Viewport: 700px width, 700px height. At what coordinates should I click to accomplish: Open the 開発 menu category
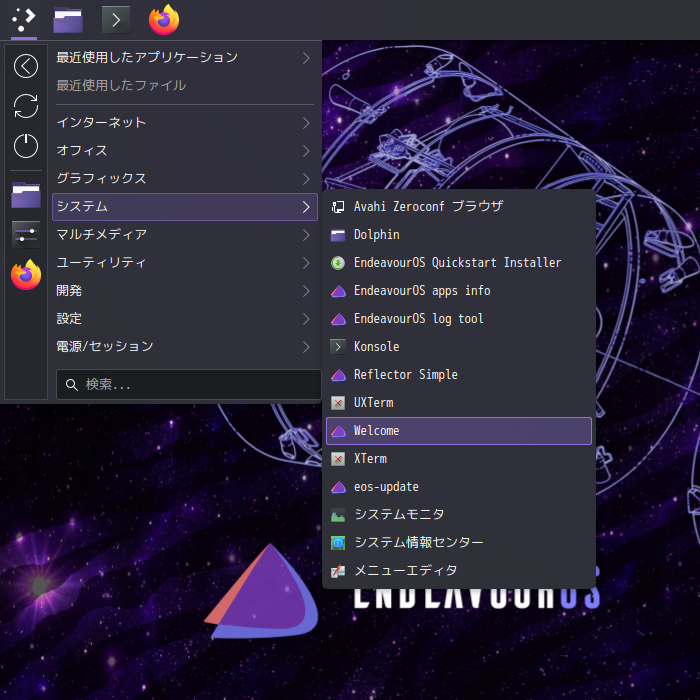click(x=185, y=291)
